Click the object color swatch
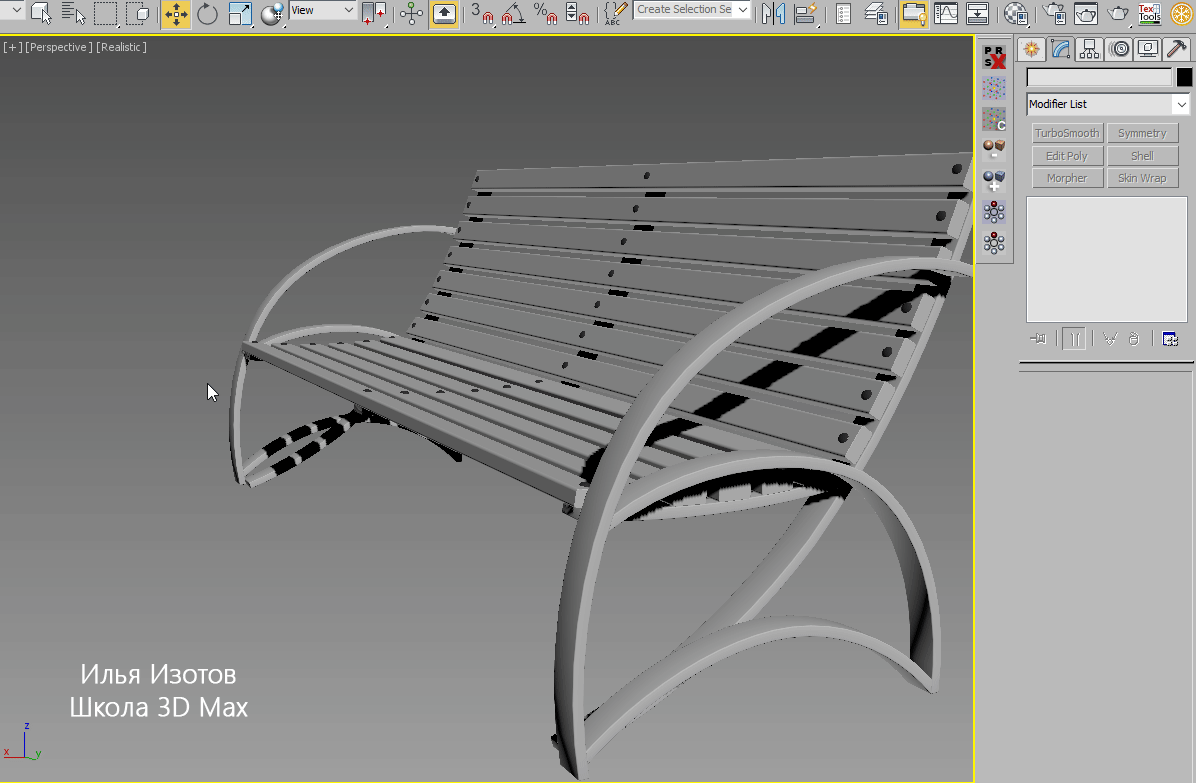 1184,77
